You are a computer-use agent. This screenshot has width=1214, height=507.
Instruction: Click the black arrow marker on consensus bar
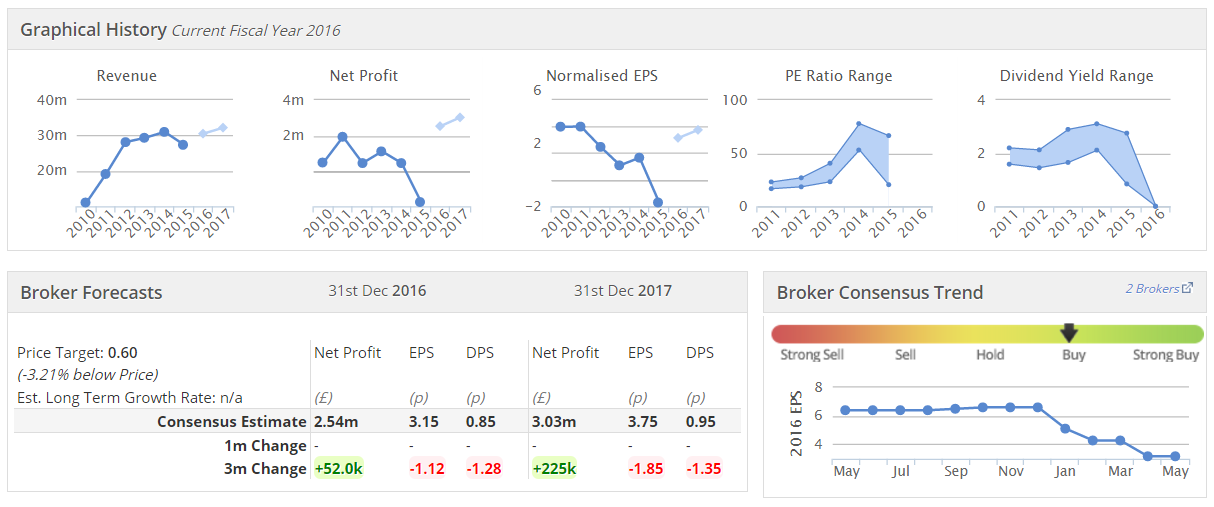[1069, 332]
